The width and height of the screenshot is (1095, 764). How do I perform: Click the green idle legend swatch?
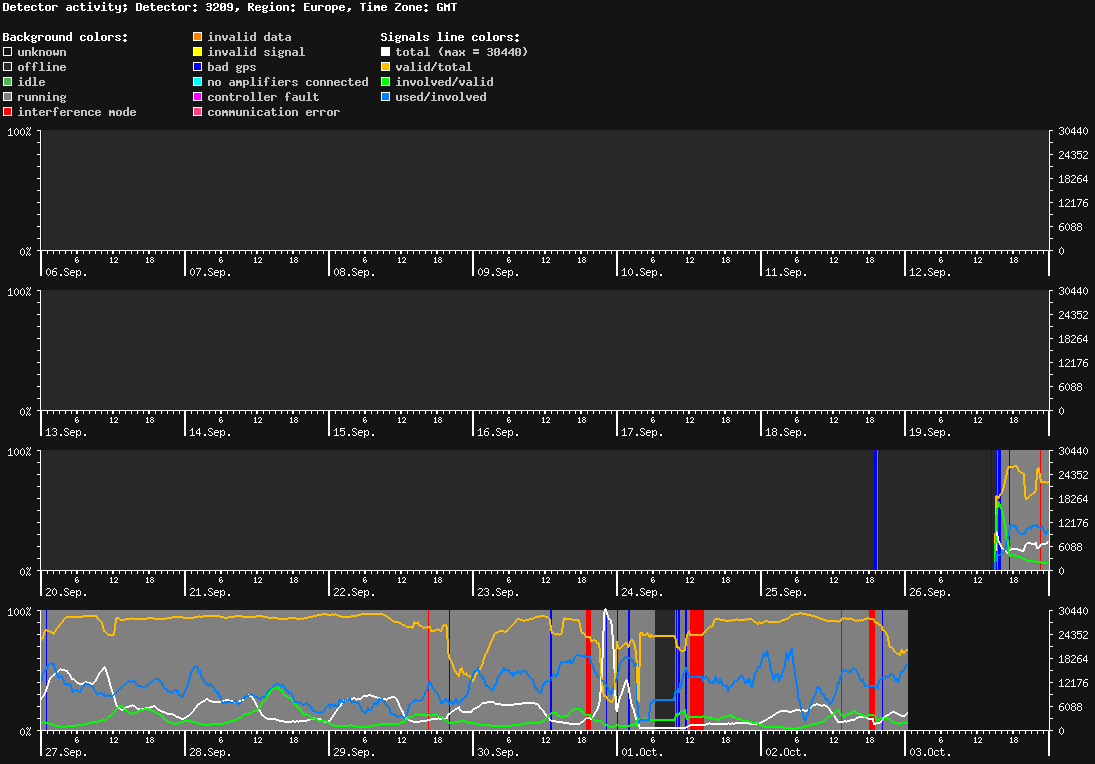(x=7, y=82)
